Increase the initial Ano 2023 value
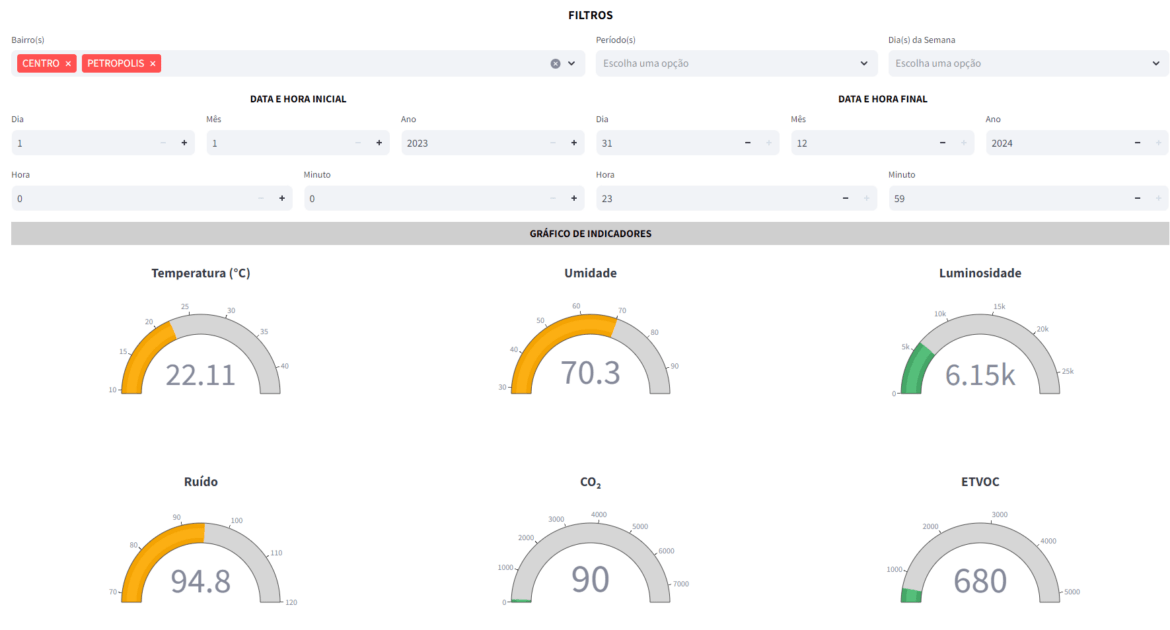Viewport: 1170px width, 630px height. (x=574, y=143)
